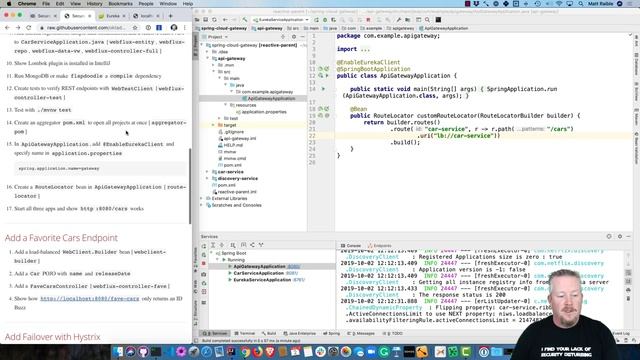Collapse the Spring Boot node in Services
The width and height of the screenshot is (640, 360).
(x=212, y=253)
